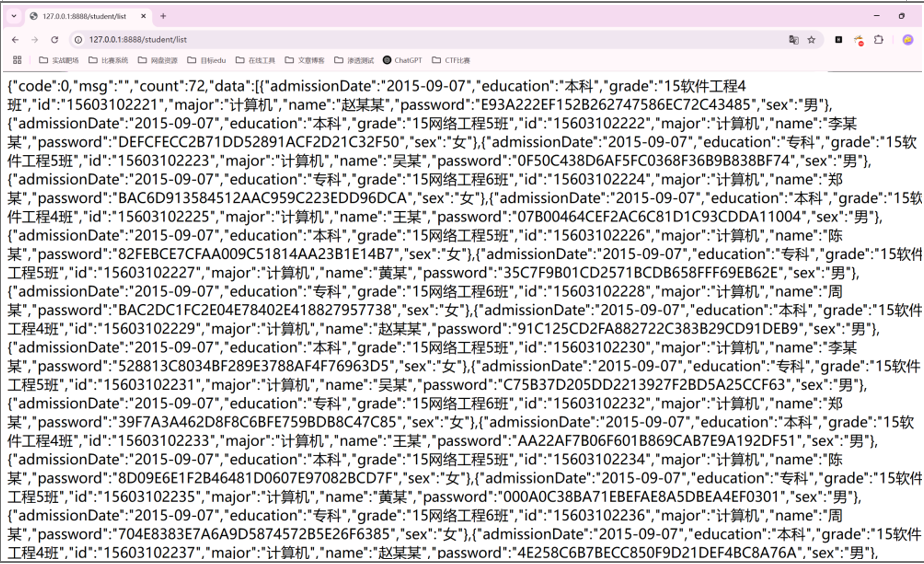Click password 8D09E6E1F2B46481D0607E97082BCD7F
924x564 pixels.
click(255, 478)
